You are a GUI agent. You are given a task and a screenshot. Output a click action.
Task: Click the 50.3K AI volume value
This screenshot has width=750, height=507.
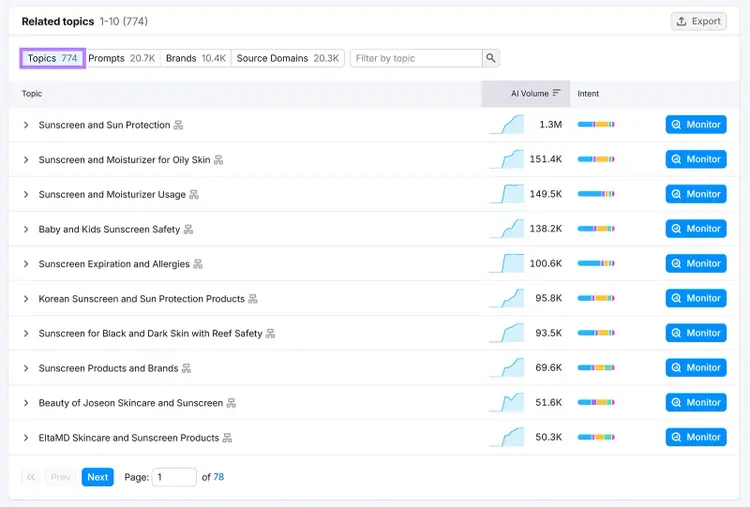[x=549, y=437]
